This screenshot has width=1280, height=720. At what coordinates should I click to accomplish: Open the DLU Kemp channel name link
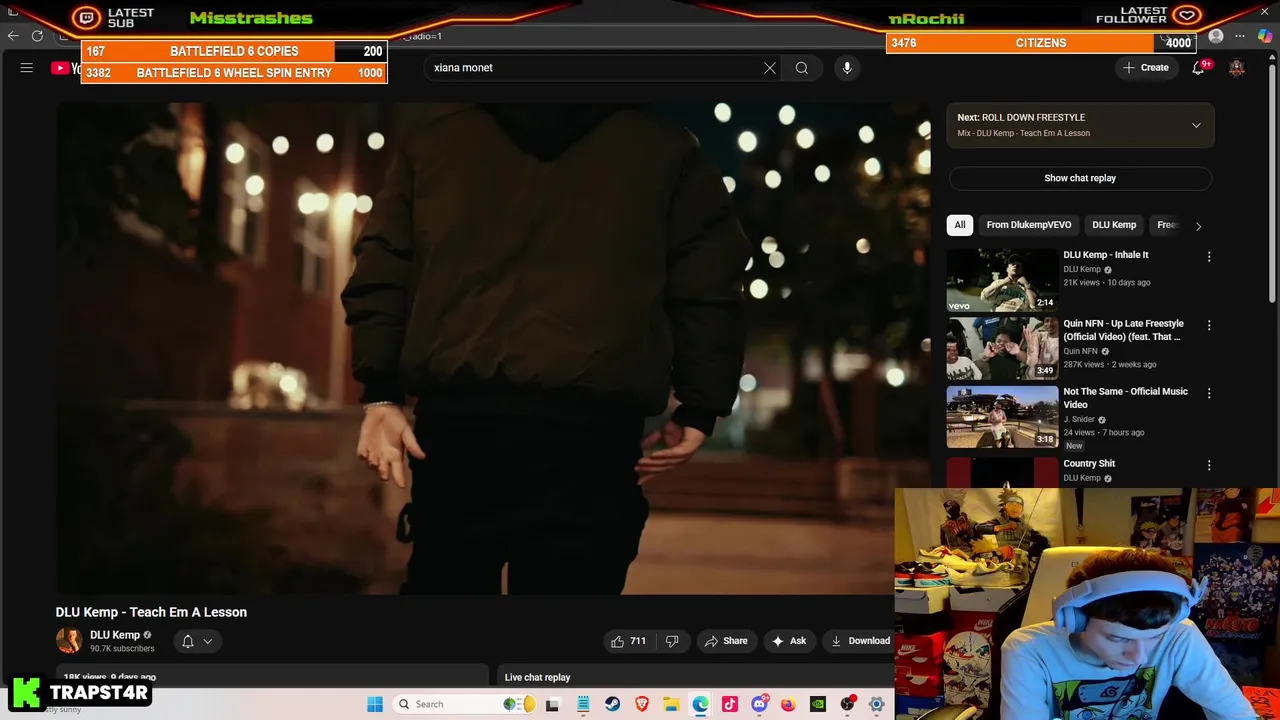click(115, 635)
